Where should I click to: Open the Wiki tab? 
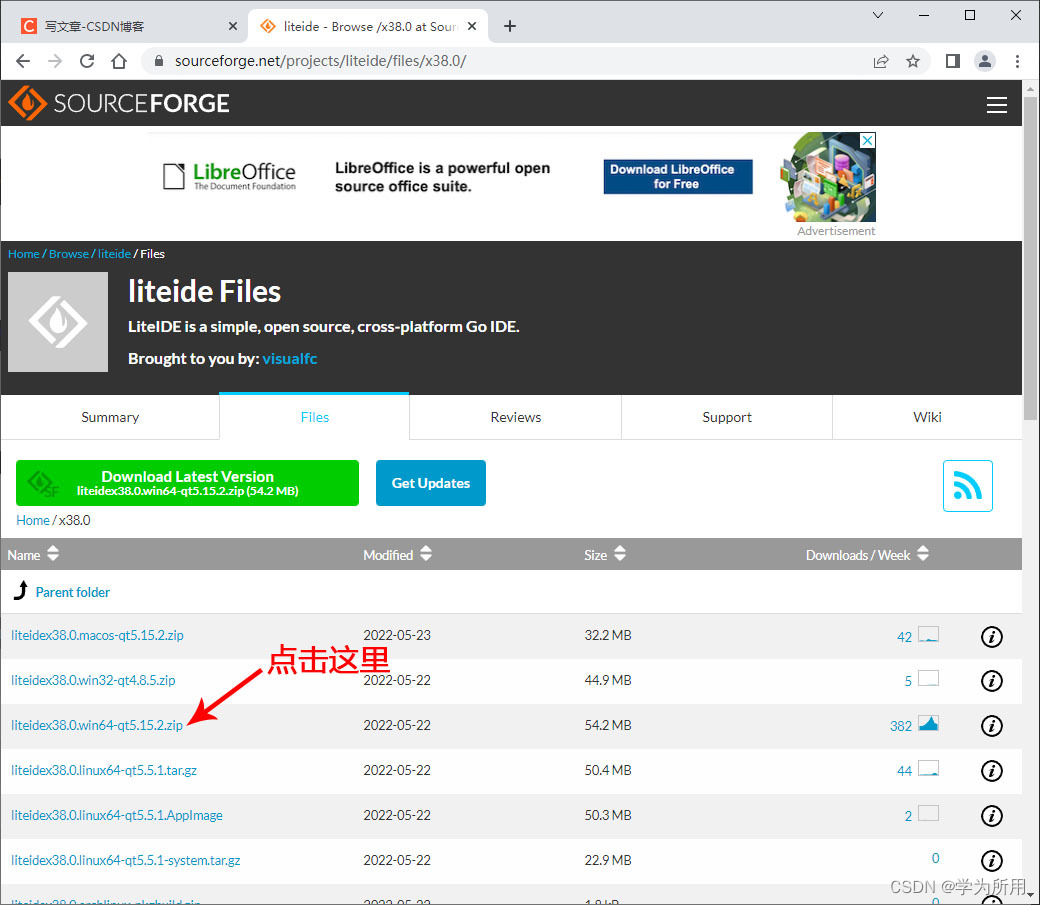click(x=927, y=417)
